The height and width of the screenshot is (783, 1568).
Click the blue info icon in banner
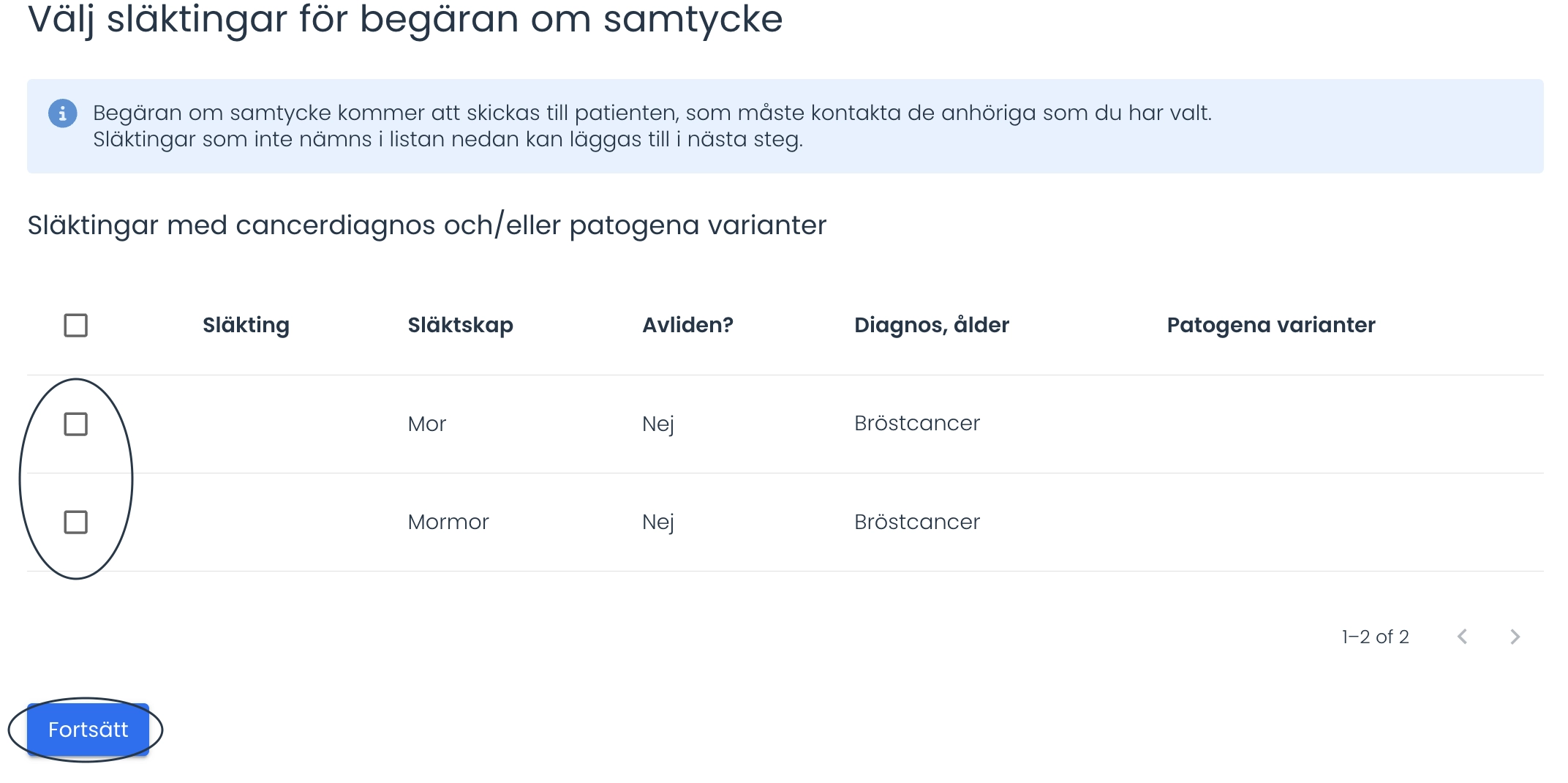tap(62, 113)
